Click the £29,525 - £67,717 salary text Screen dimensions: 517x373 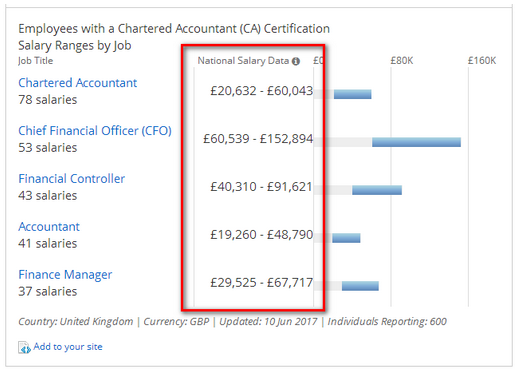[x=262, y=283]
